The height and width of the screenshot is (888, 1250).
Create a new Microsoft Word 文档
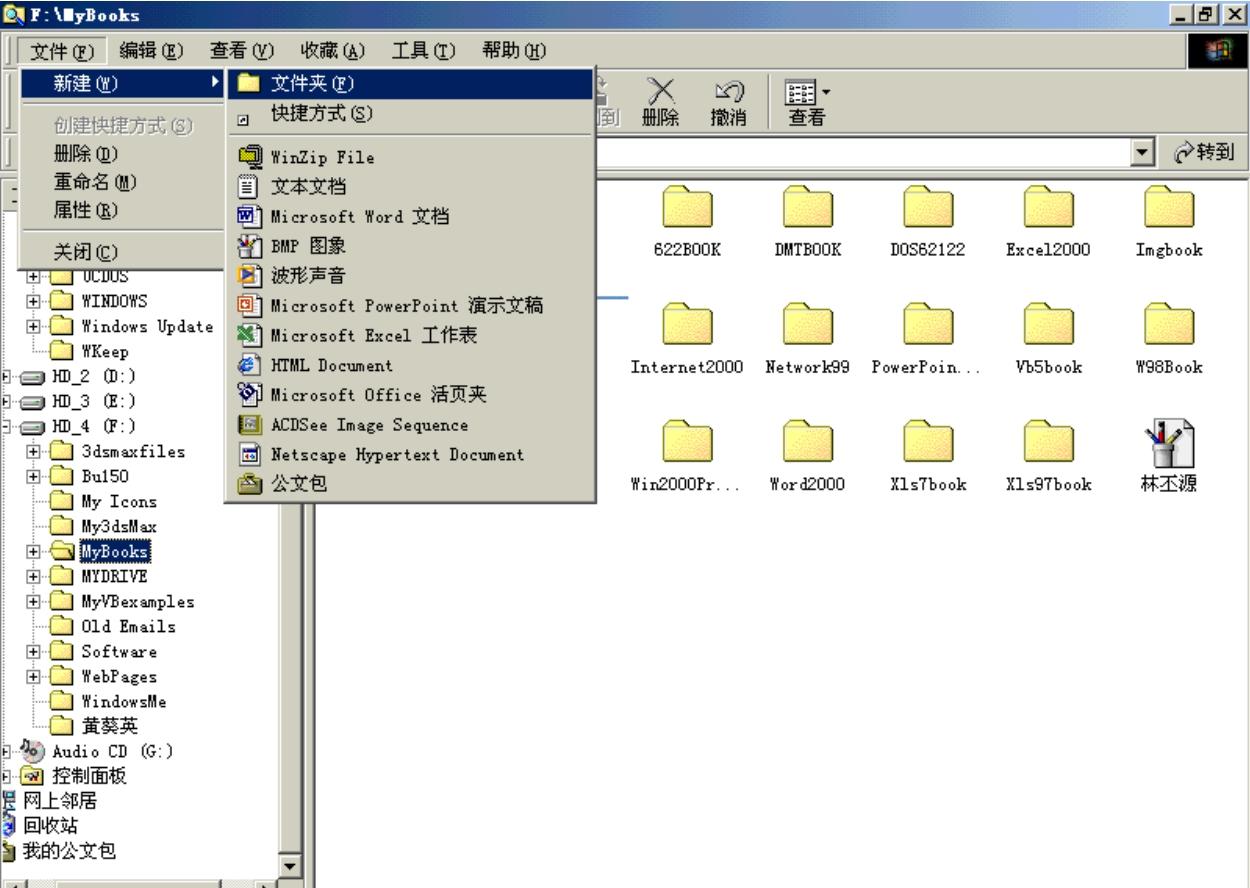click(x=410, y=216)
